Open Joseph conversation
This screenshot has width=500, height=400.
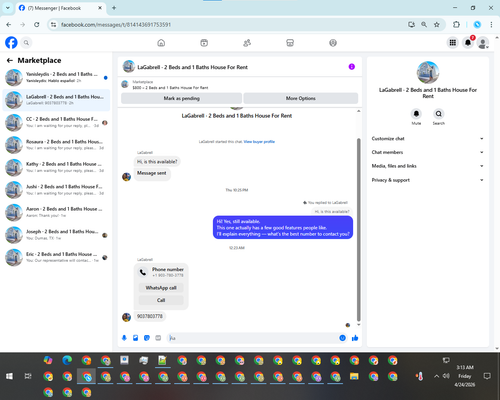click(x=56, y=235)
